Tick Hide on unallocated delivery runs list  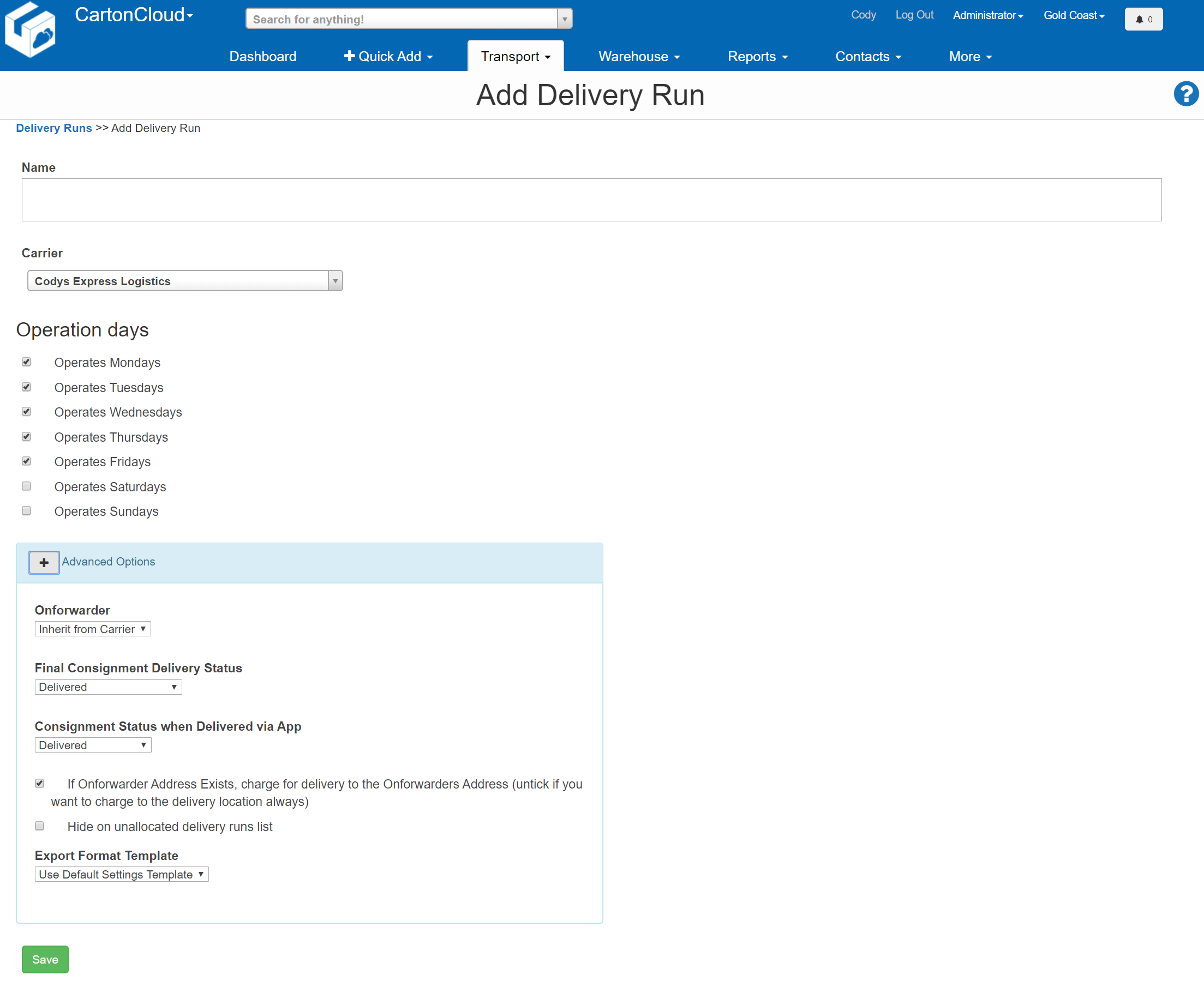(40, 826)
